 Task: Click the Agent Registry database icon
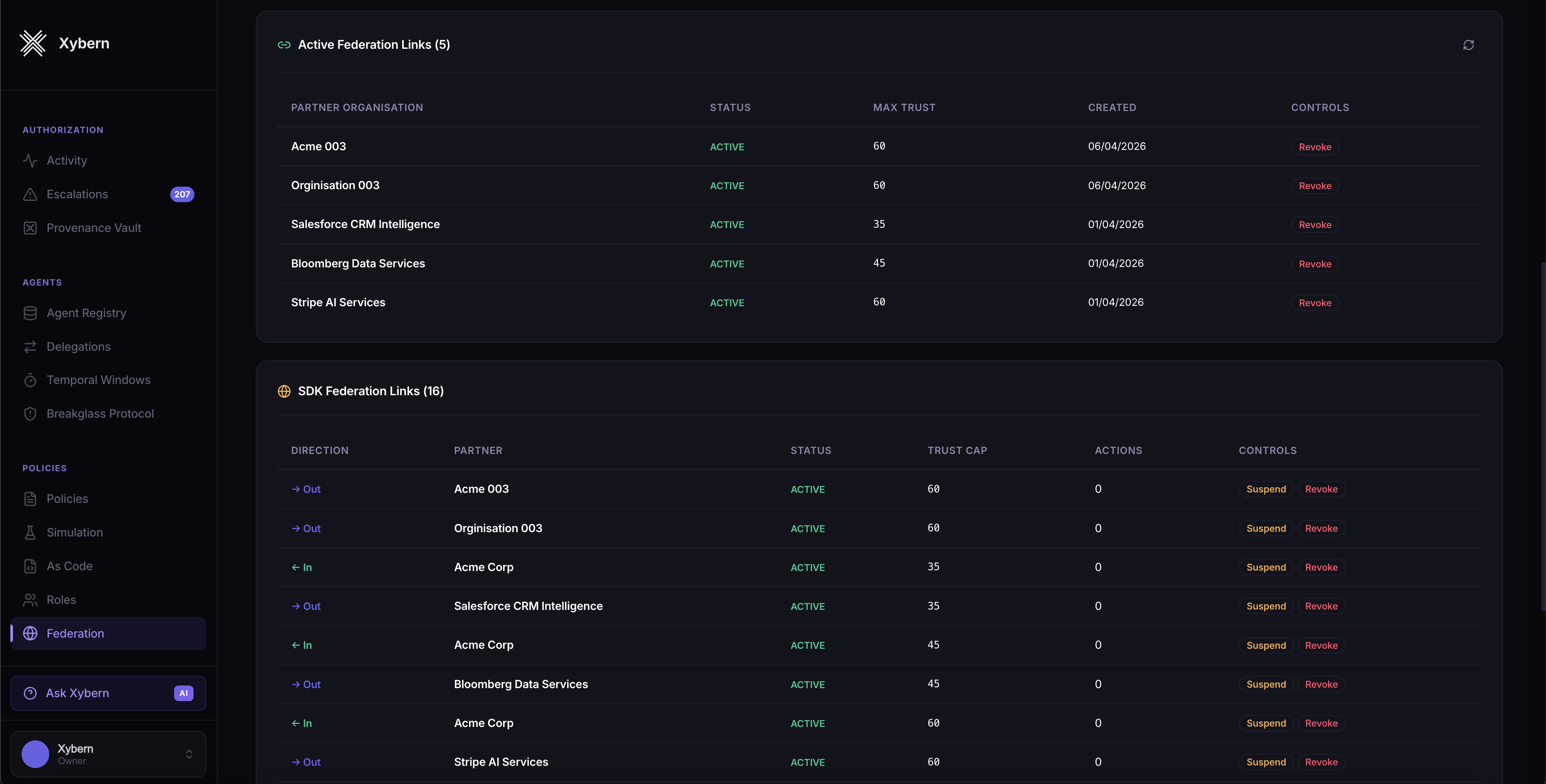pos(30,313)
